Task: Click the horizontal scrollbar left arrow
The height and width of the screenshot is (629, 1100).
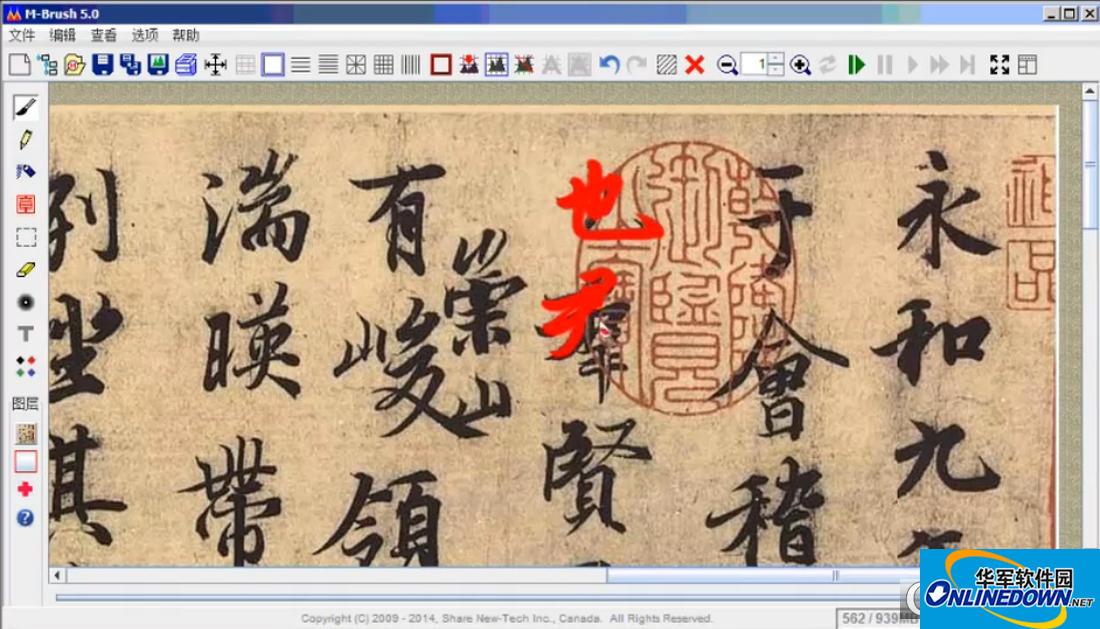Action: [58, 575]
